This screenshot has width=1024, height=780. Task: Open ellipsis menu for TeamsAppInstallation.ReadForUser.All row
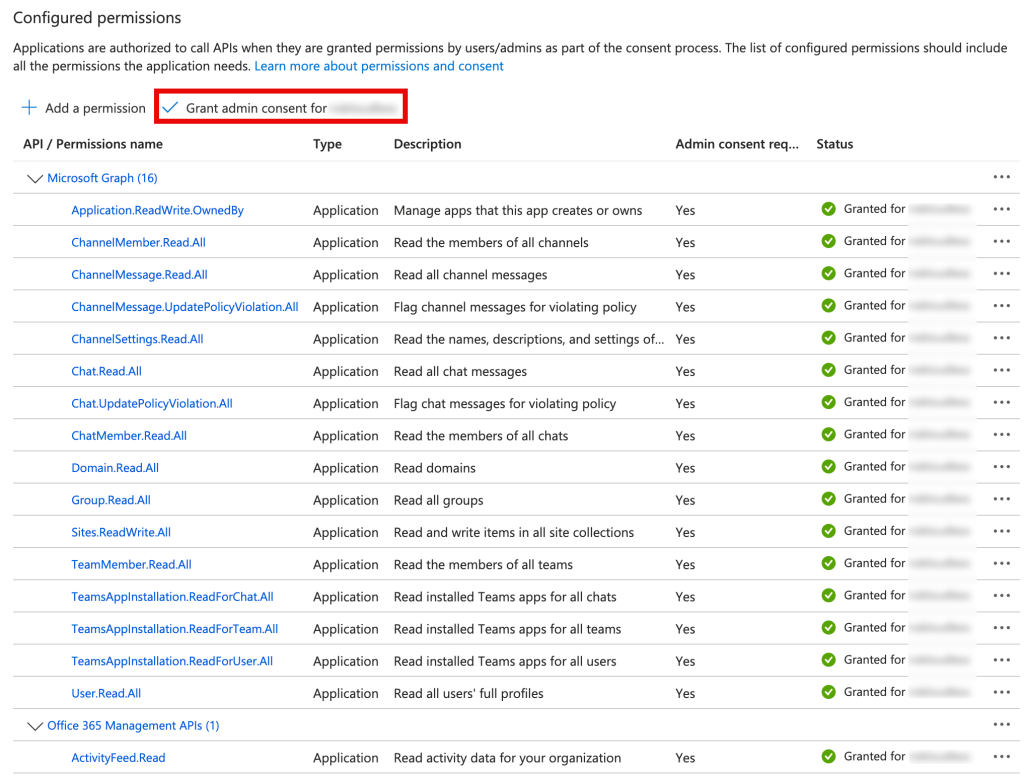[x=1001, y=660]
